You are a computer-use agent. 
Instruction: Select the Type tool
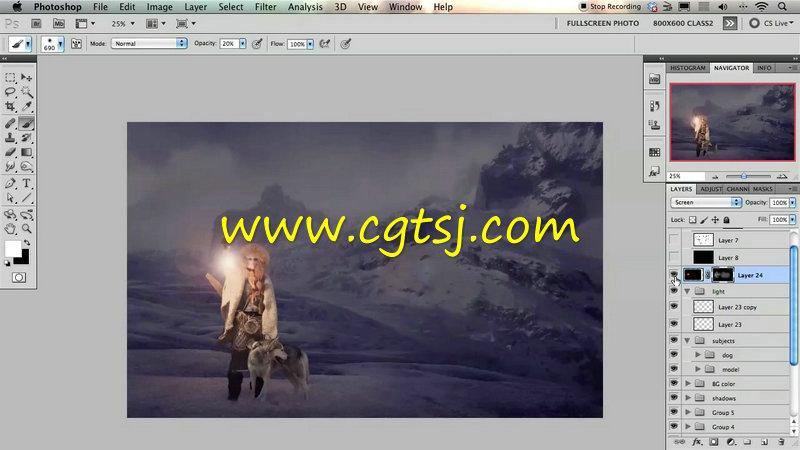click(27, 183)
